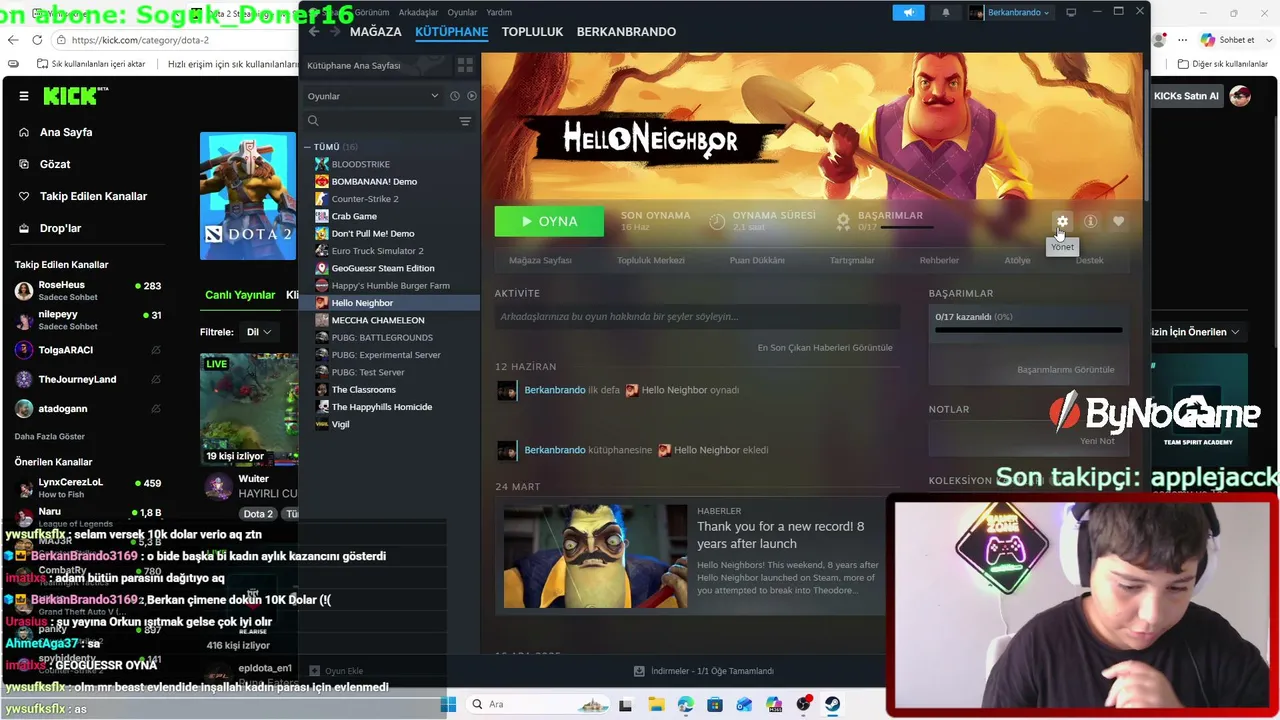Open Drop'lar in Kick sidebar

pos(60,228)
